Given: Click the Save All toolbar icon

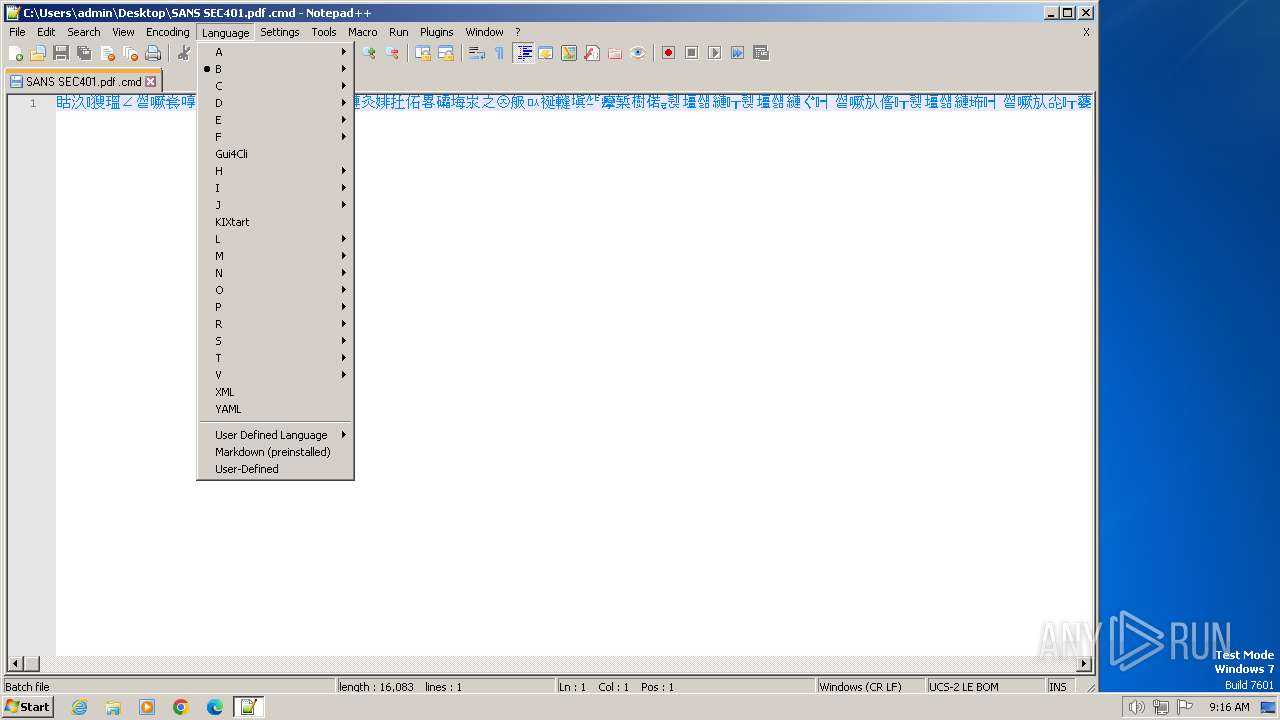Looking at the screenshot, I should 84,53.
